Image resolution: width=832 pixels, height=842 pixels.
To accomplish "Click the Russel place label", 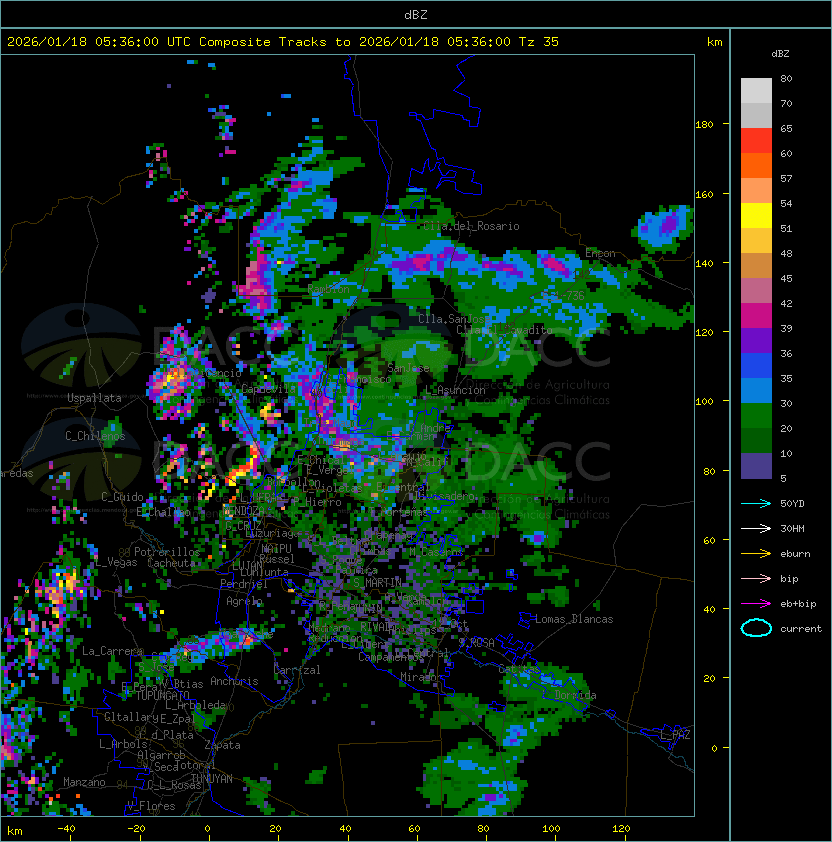I will click(277, 558).
